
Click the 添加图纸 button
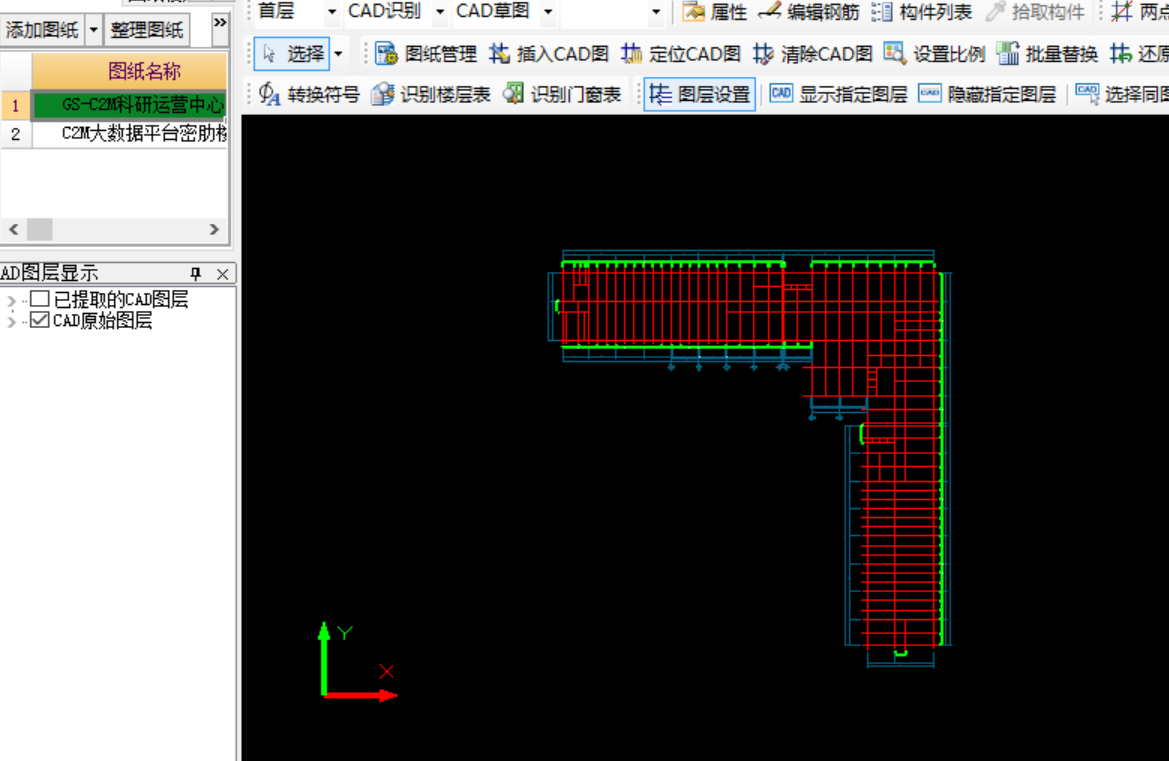[42, 30]
